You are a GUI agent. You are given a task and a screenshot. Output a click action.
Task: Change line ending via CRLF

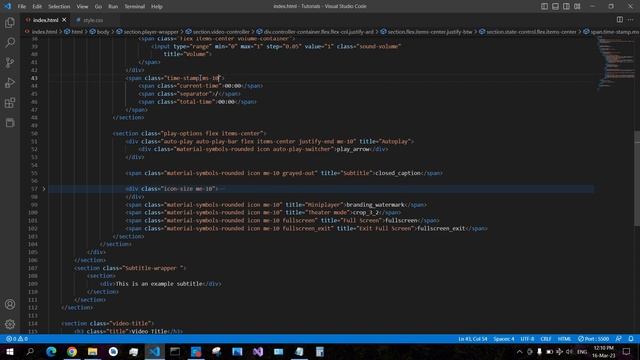point(546,339)
